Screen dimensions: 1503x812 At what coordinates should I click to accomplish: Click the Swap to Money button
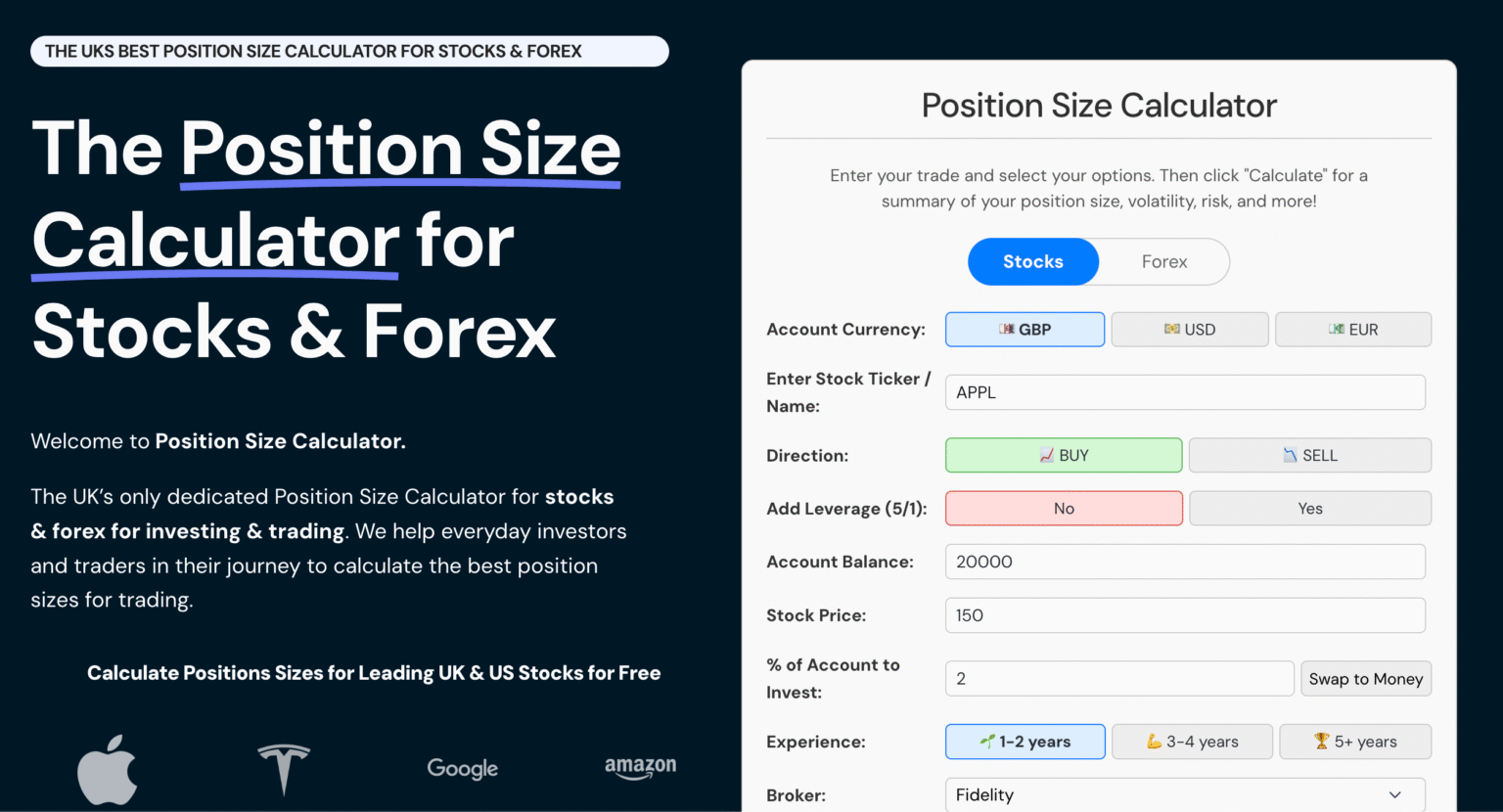pos(1366,678)
